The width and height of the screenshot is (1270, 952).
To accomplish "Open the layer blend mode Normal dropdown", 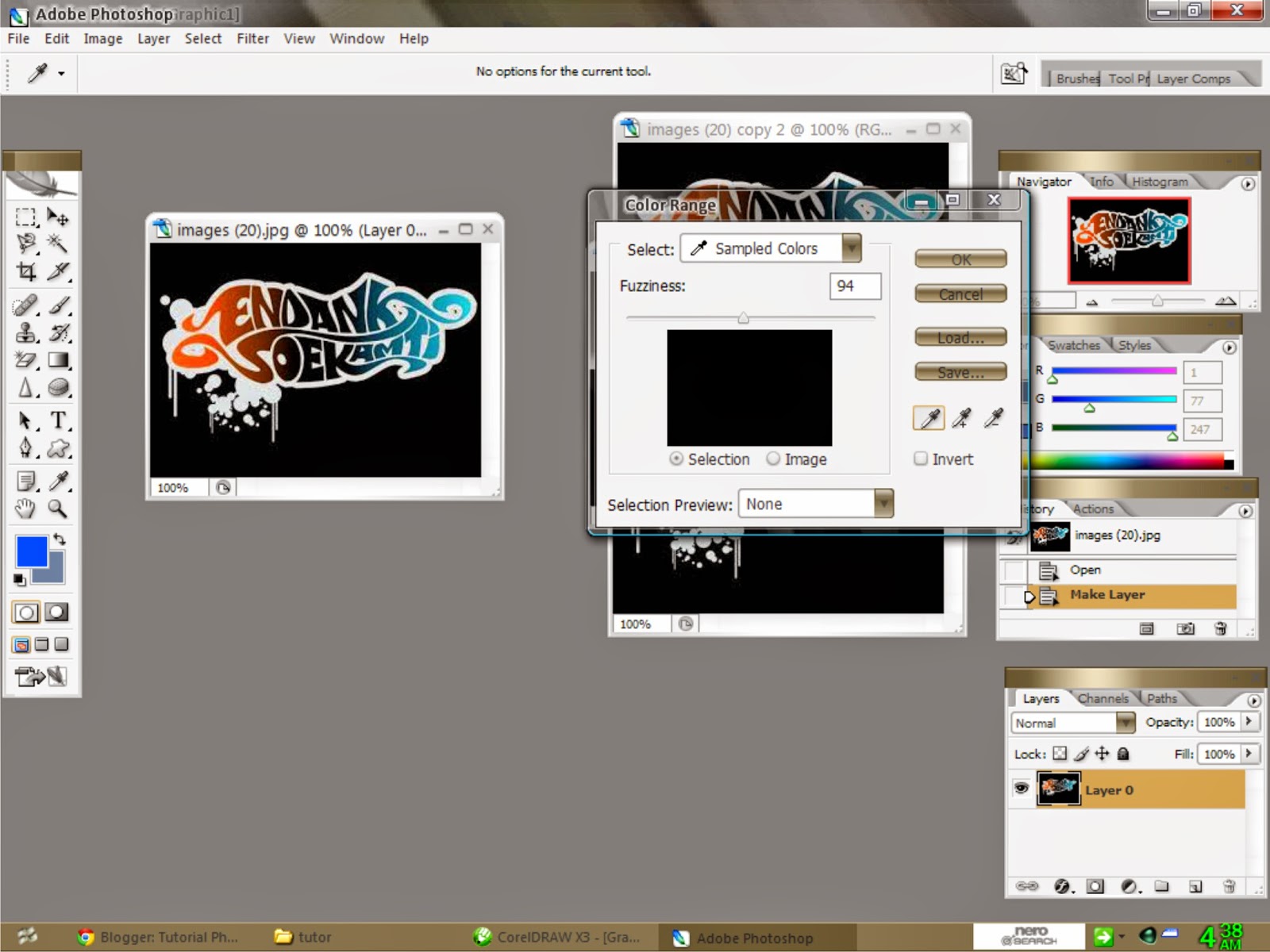I will tap(1073, 723).
